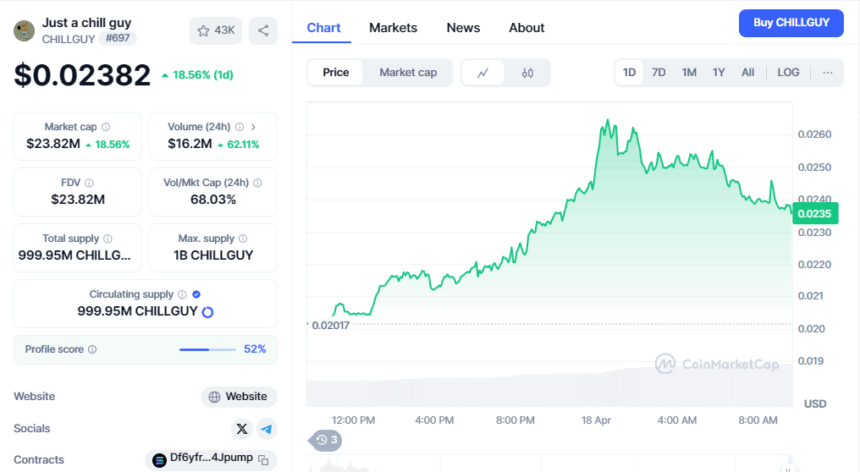Screen dimensions: 860x472
Task: Click info icon next to Volume (24h)
Action: pos(240,127)
